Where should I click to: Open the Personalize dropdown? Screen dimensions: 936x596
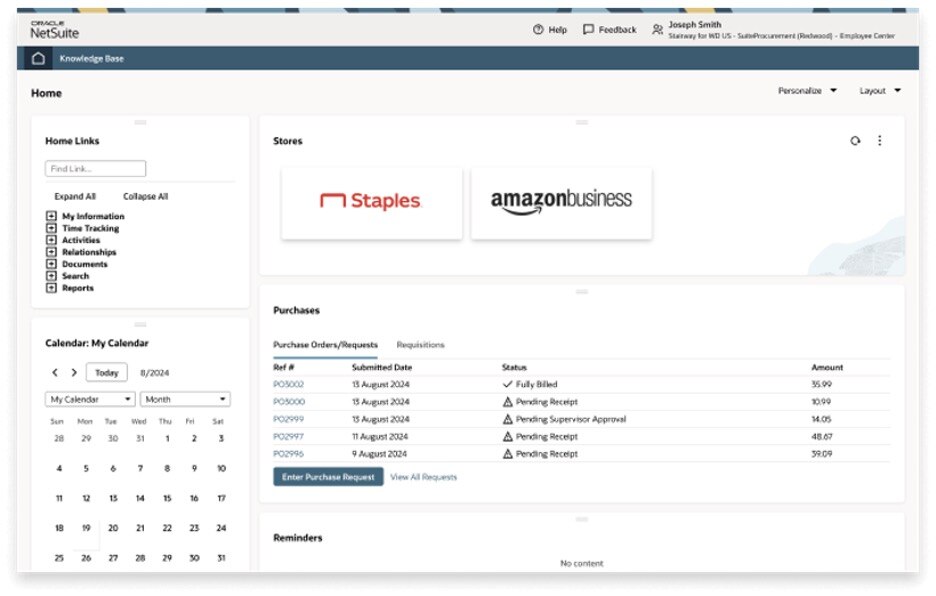[x=808, y=91]
